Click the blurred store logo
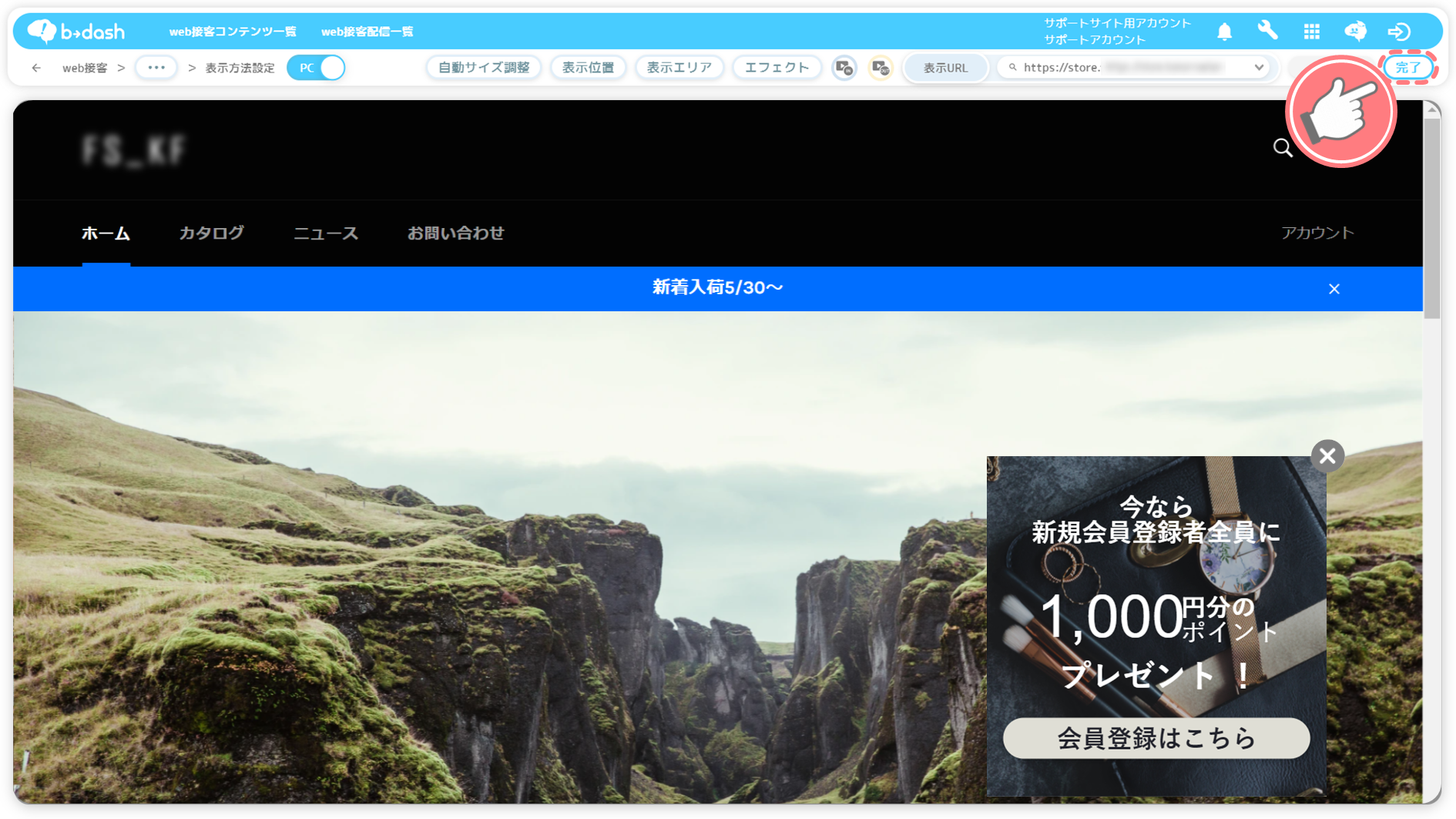Image resolution: width=1456 pixels, height=819 pixels. click(133, 149)
